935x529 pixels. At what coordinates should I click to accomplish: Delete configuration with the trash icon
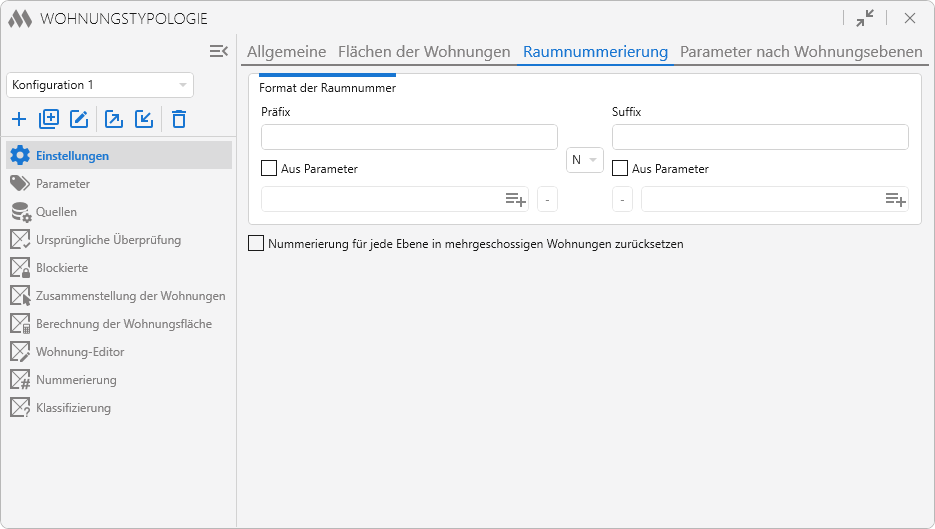click(179, 120)
